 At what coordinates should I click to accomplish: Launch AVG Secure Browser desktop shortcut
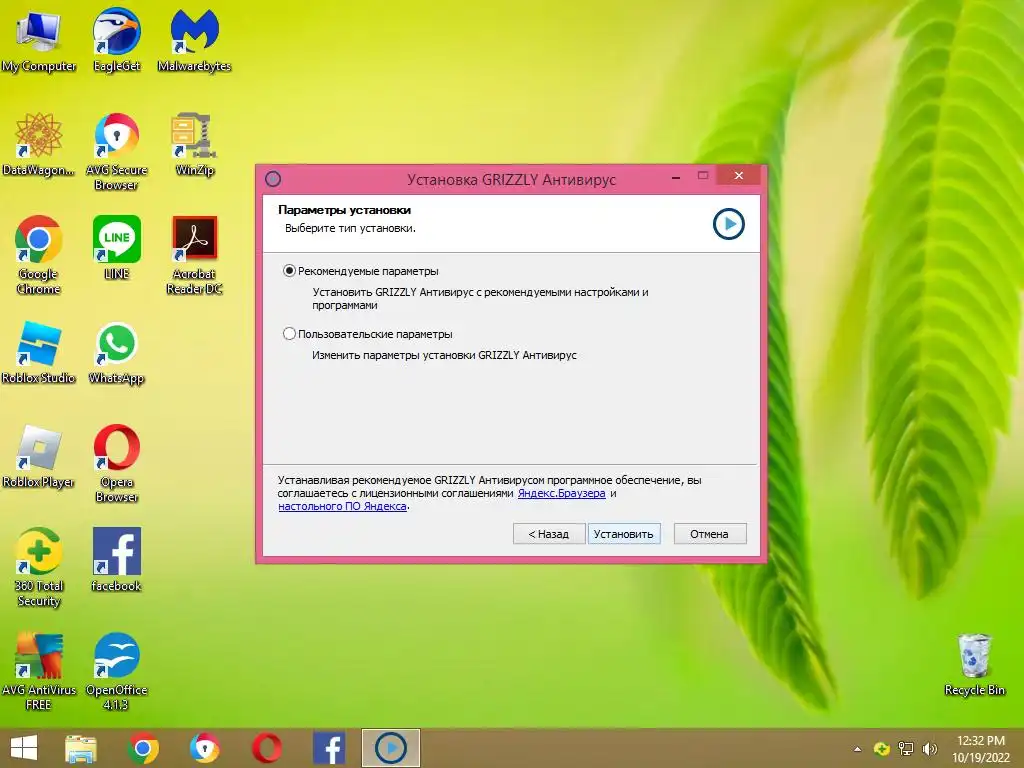[117, 152]
